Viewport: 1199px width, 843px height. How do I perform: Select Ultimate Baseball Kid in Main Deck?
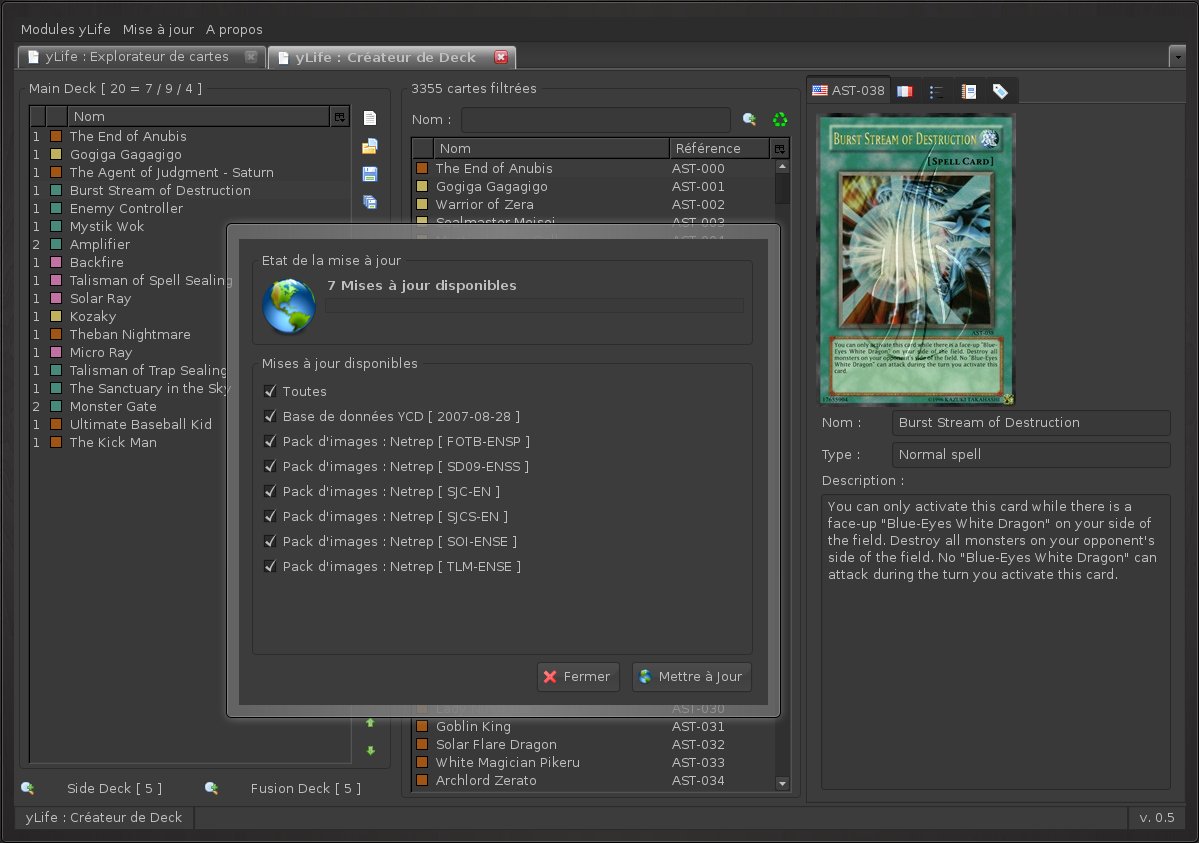click(x=128, y=424)
